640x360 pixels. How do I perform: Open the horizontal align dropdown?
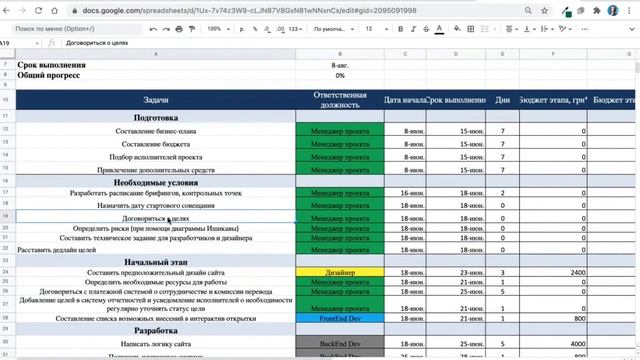[511, 29]
